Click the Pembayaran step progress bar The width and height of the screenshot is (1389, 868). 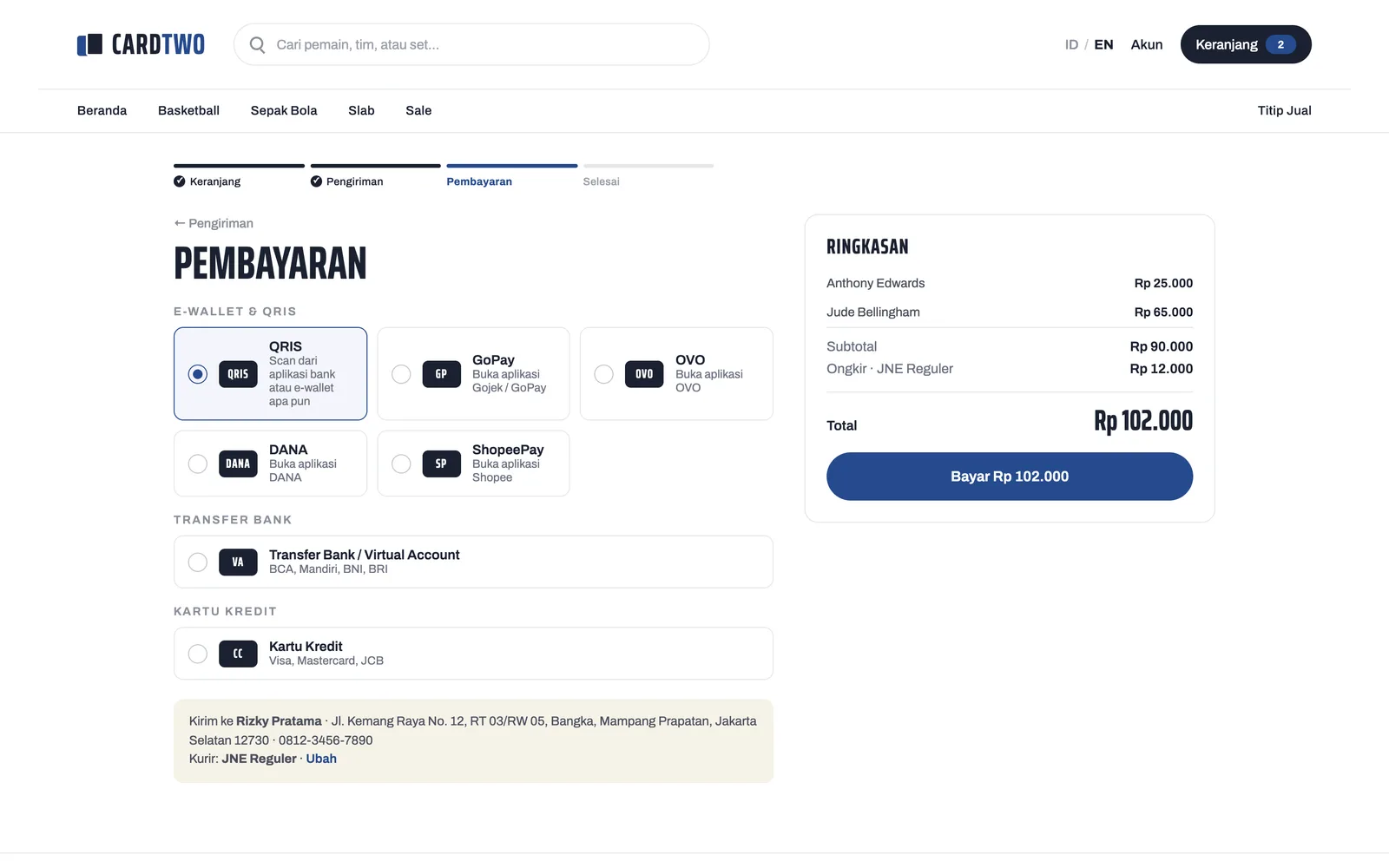512,166
